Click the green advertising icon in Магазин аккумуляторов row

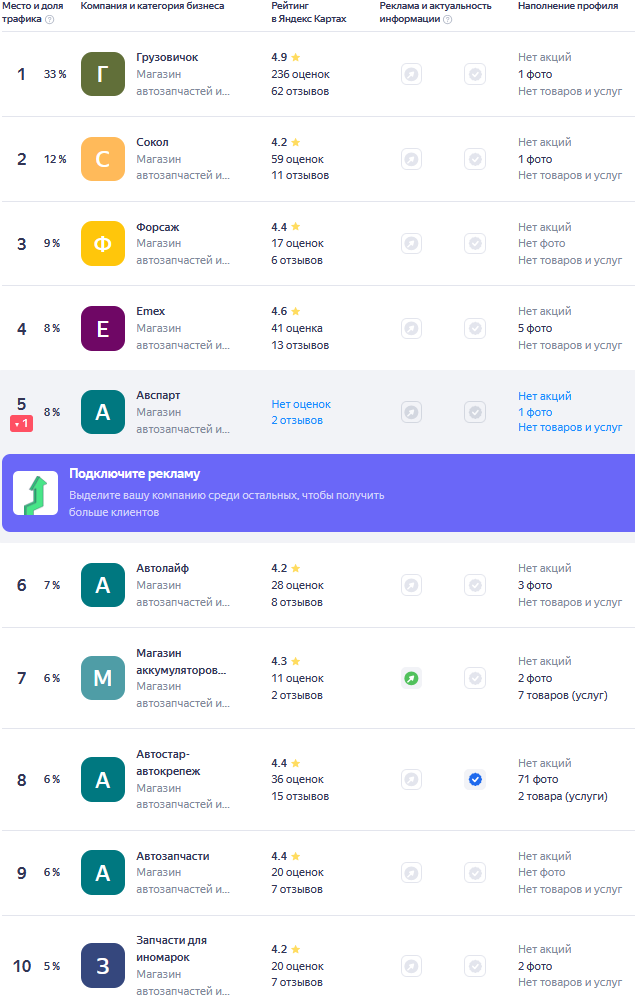(411, 678)
